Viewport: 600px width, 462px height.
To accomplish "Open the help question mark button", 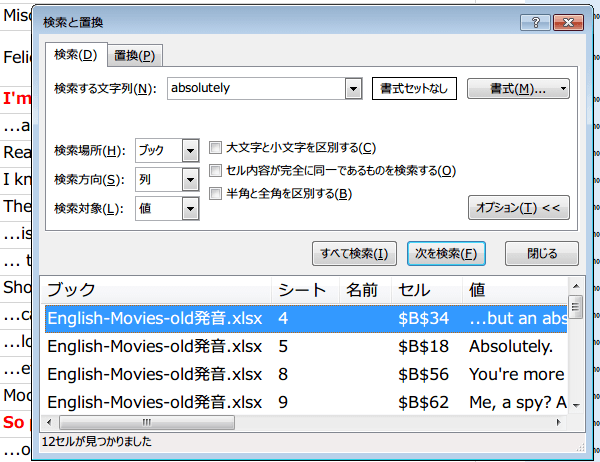I will (535, 23).
